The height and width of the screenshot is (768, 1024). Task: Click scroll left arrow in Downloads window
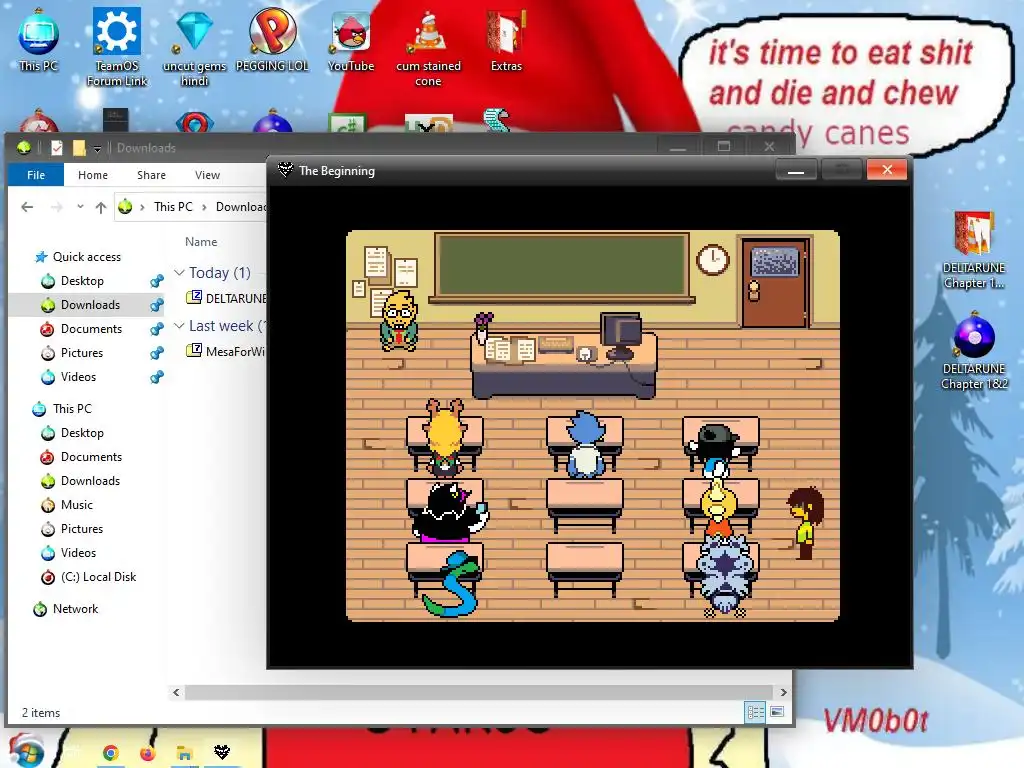176,692
